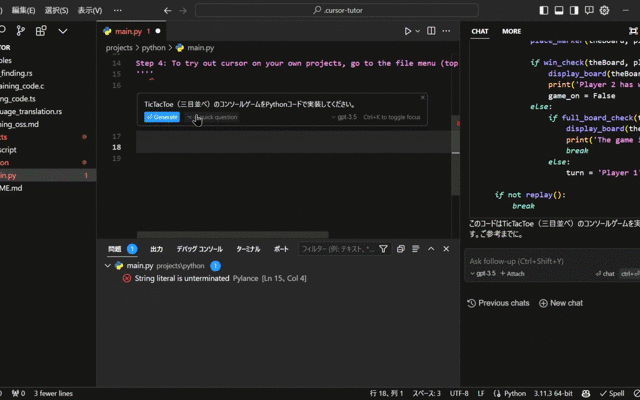Click the unsaved dot on main.py tab
The width and height of the screenshot is (640, 400).
tap(158, 31)
